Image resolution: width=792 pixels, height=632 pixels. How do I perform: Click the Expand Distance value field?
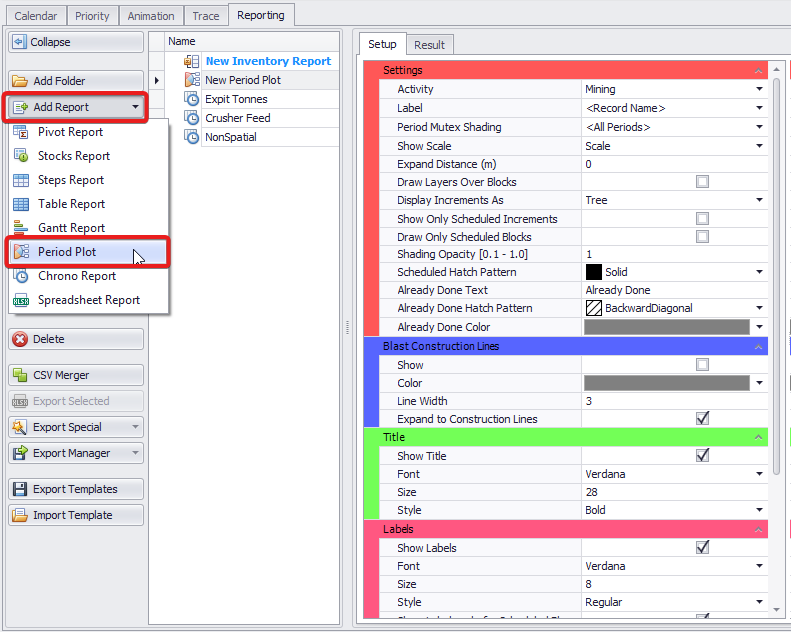point(673,164)
